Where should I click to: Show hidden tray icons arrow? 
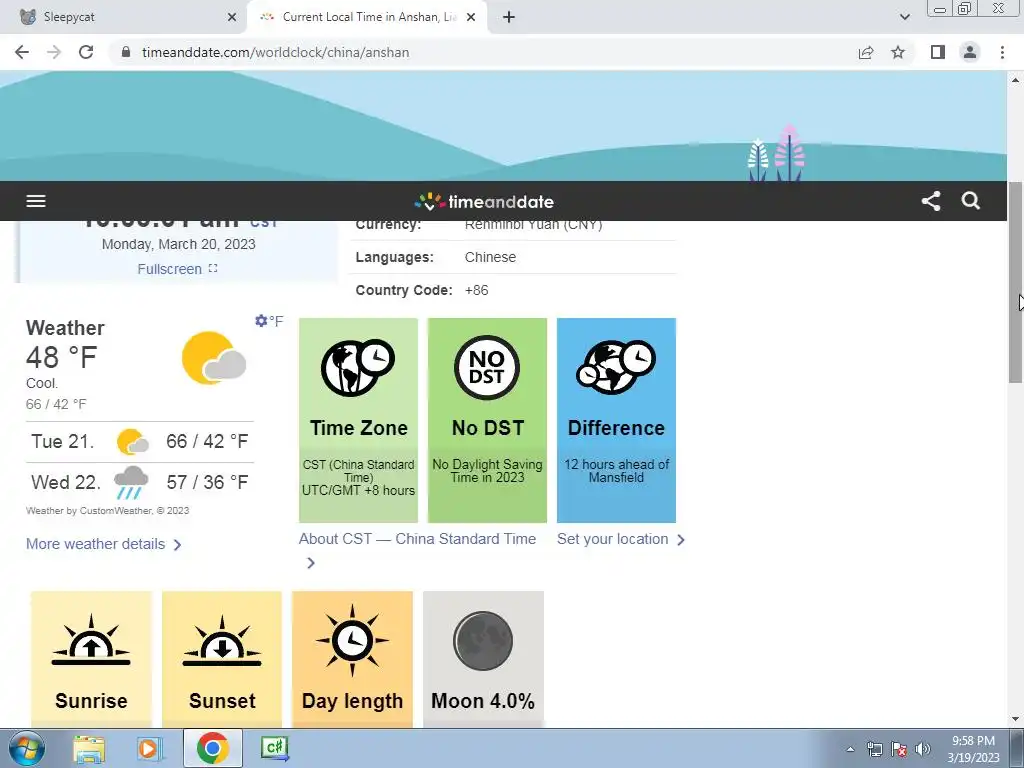[x=850, y=749]
